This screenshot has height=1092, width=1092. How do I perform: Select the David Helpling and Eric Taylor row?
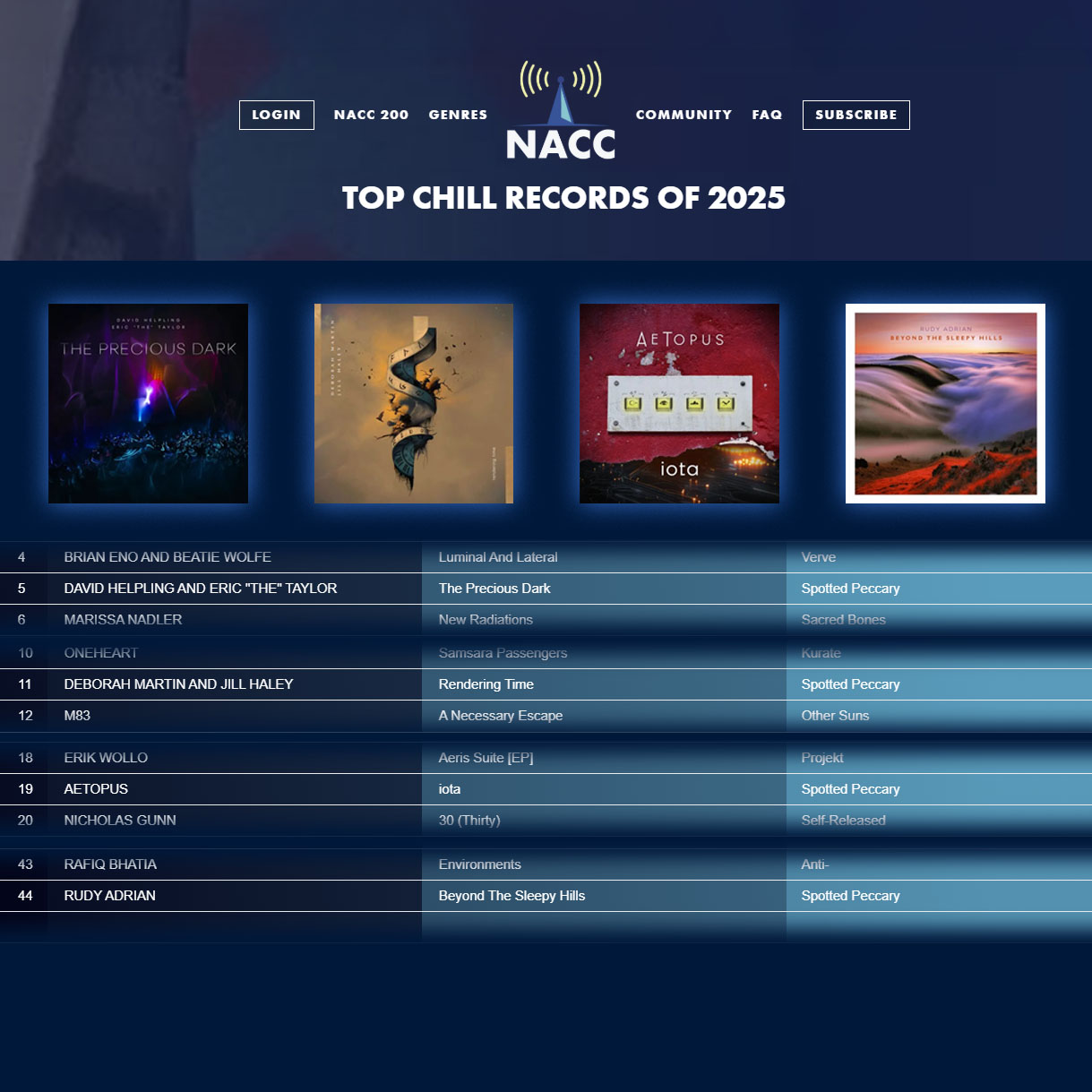click(201, 589)
